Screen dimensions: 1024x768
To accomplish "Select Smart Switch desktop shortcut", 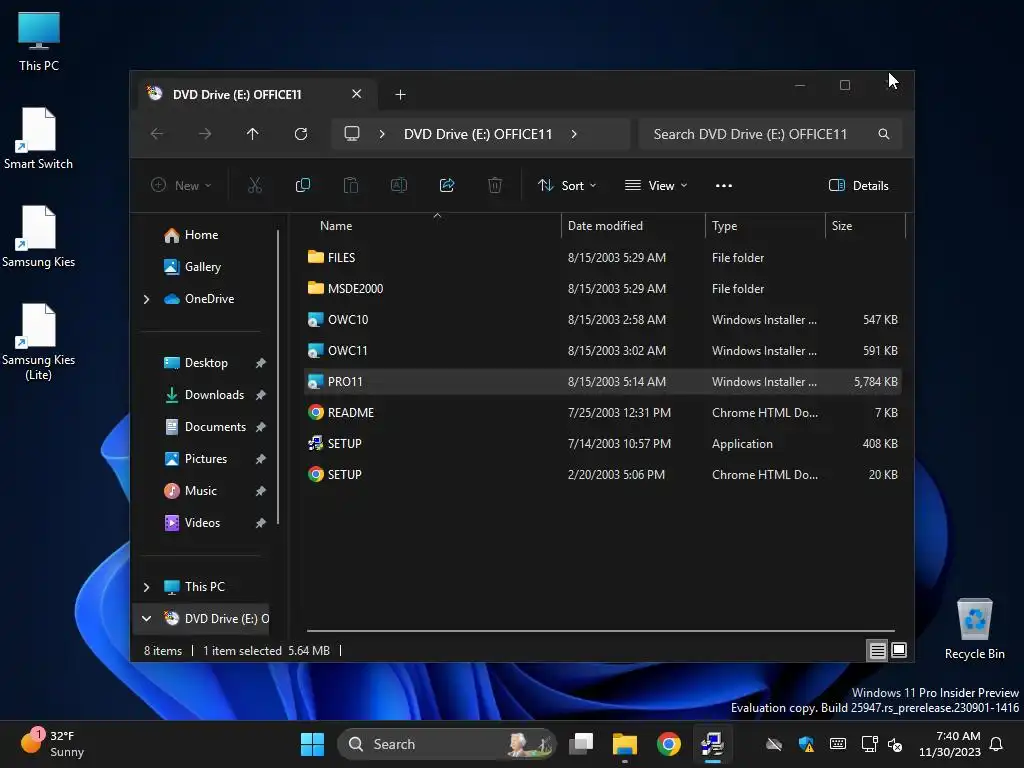I will [x=39, y=138].
